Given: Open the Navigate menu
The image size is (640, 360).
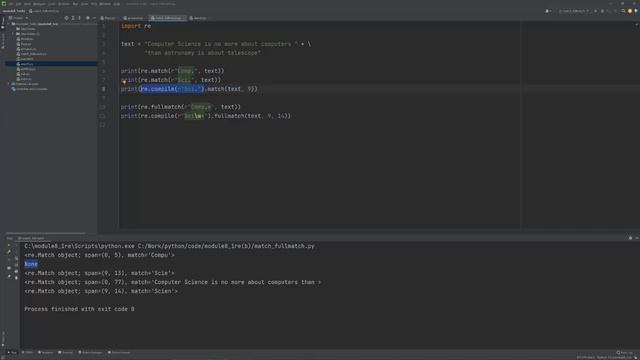Looking at the screenshot, I should click(40, 4).
